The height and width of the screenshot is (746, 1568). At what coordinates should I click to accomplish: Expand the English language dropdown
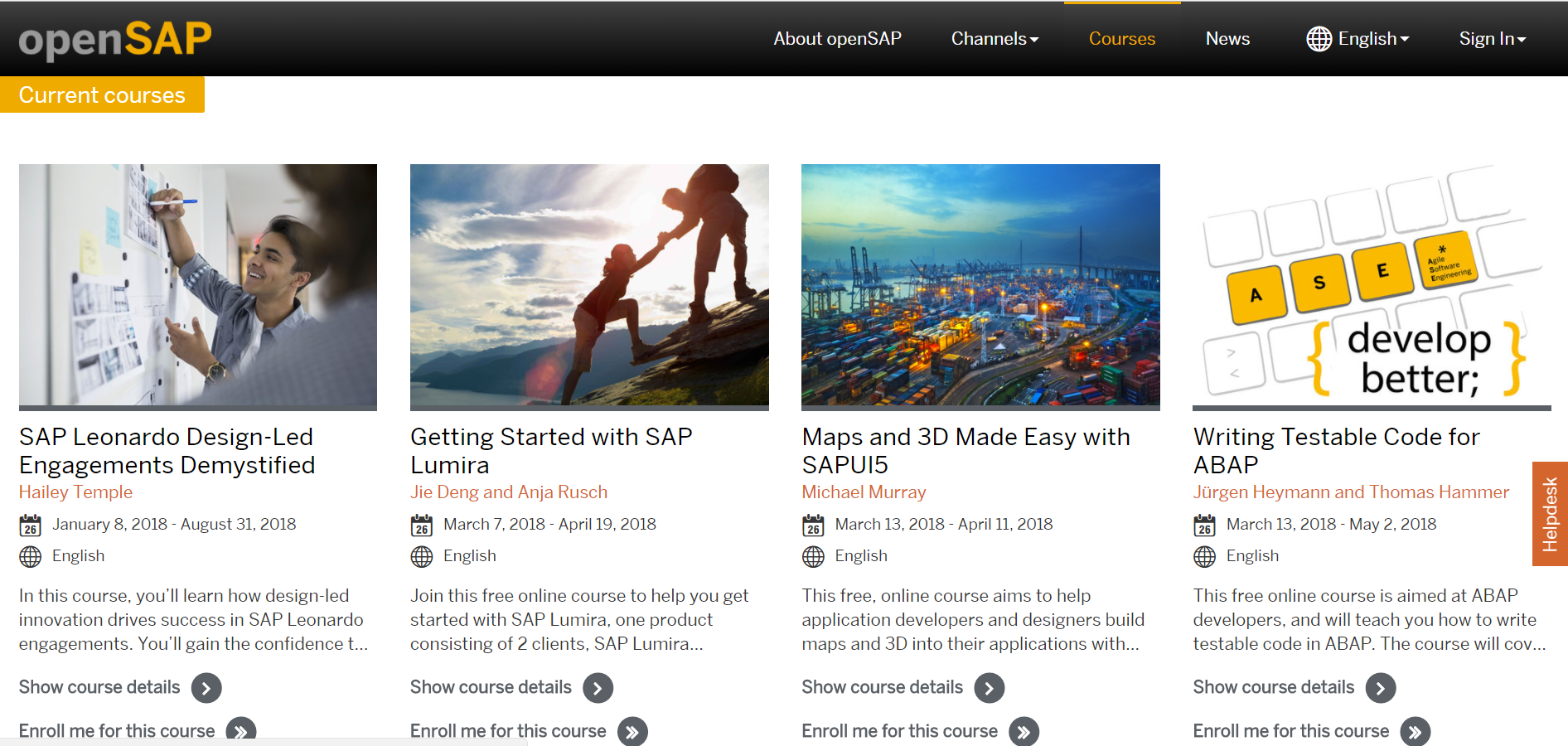[x=1373, y=39]
